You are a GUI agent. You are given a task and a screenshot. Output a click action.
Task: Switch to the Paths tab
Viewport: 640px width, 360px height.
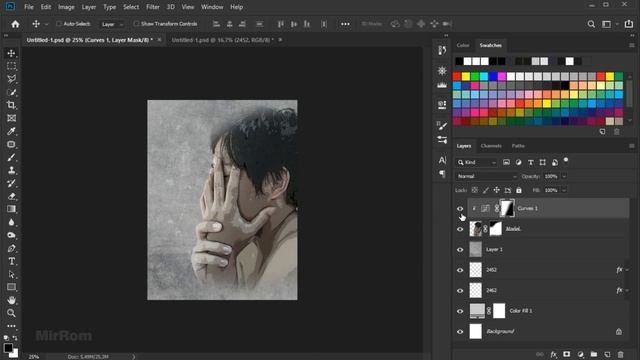click(x=518, y=146)
